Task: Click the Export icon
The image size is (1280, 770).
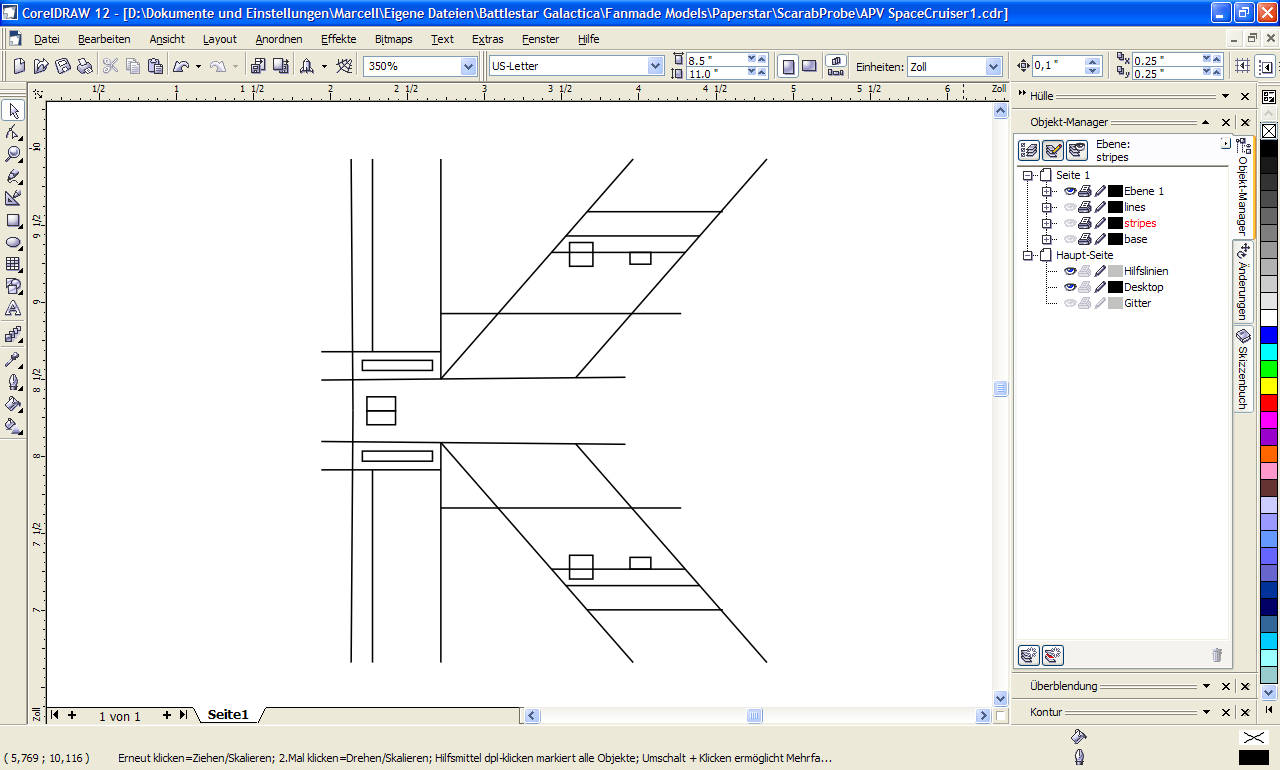Action: click(279, 66)
